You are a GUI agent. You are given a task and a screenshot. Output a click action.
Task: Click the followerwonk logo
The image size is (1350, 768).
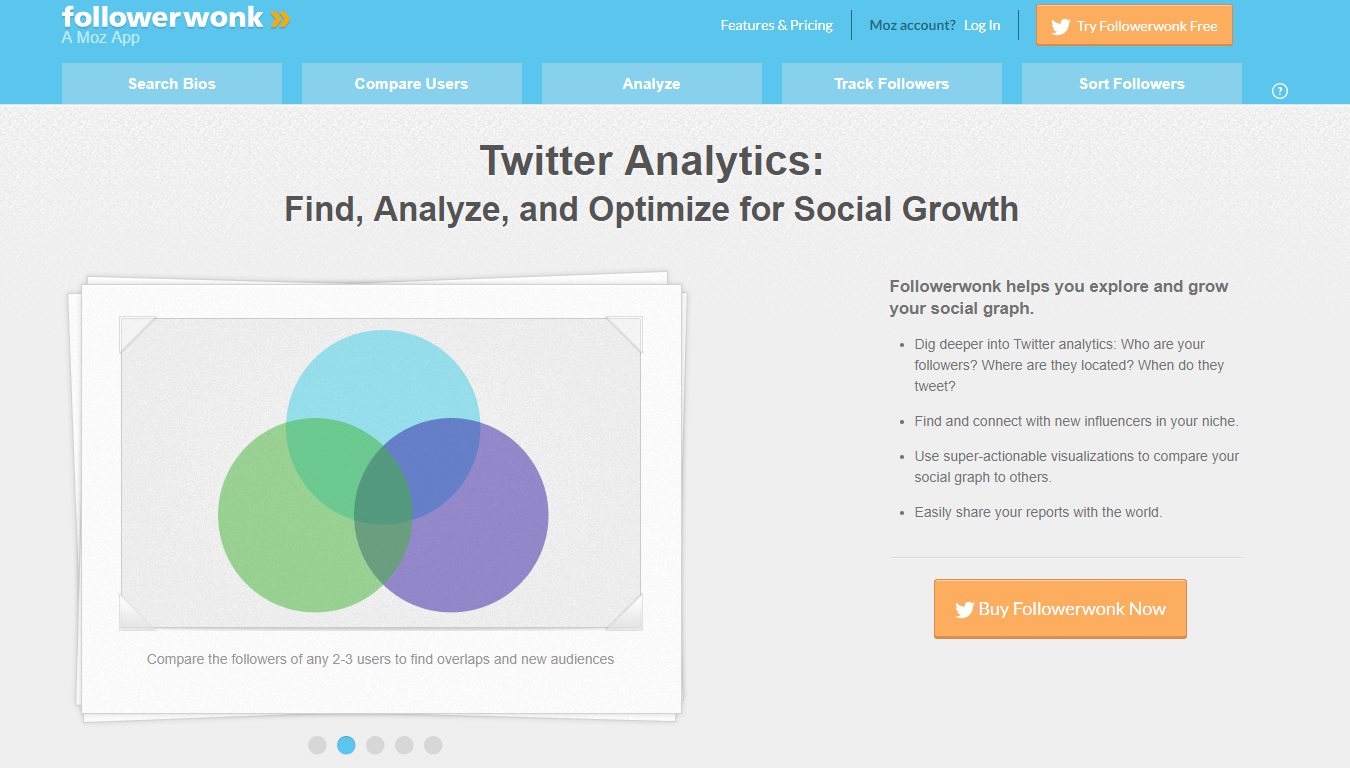pyautogui.click(x=160, y=17)
